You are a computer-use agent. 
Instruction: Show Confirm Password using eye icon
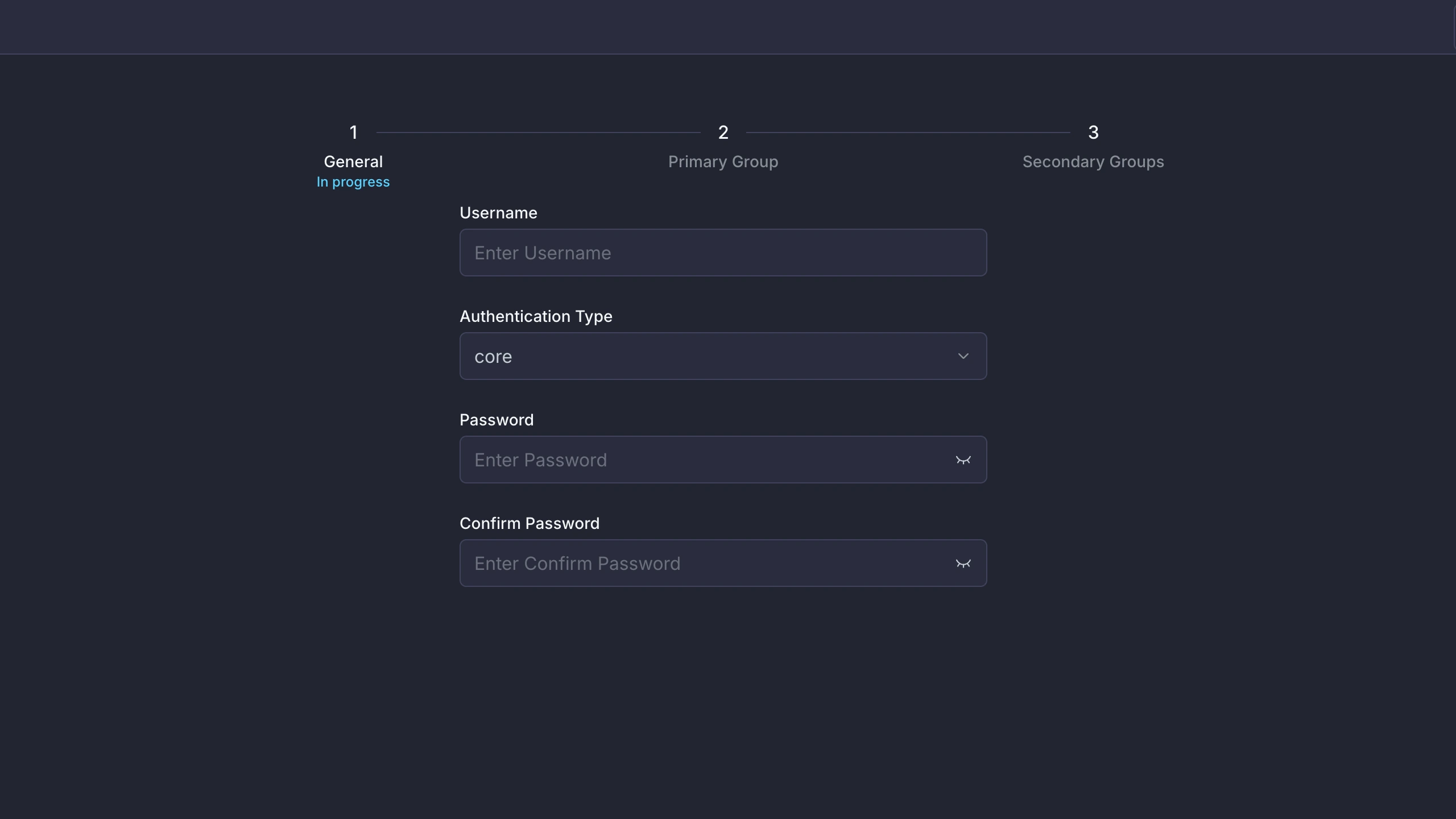coord(963,563)
